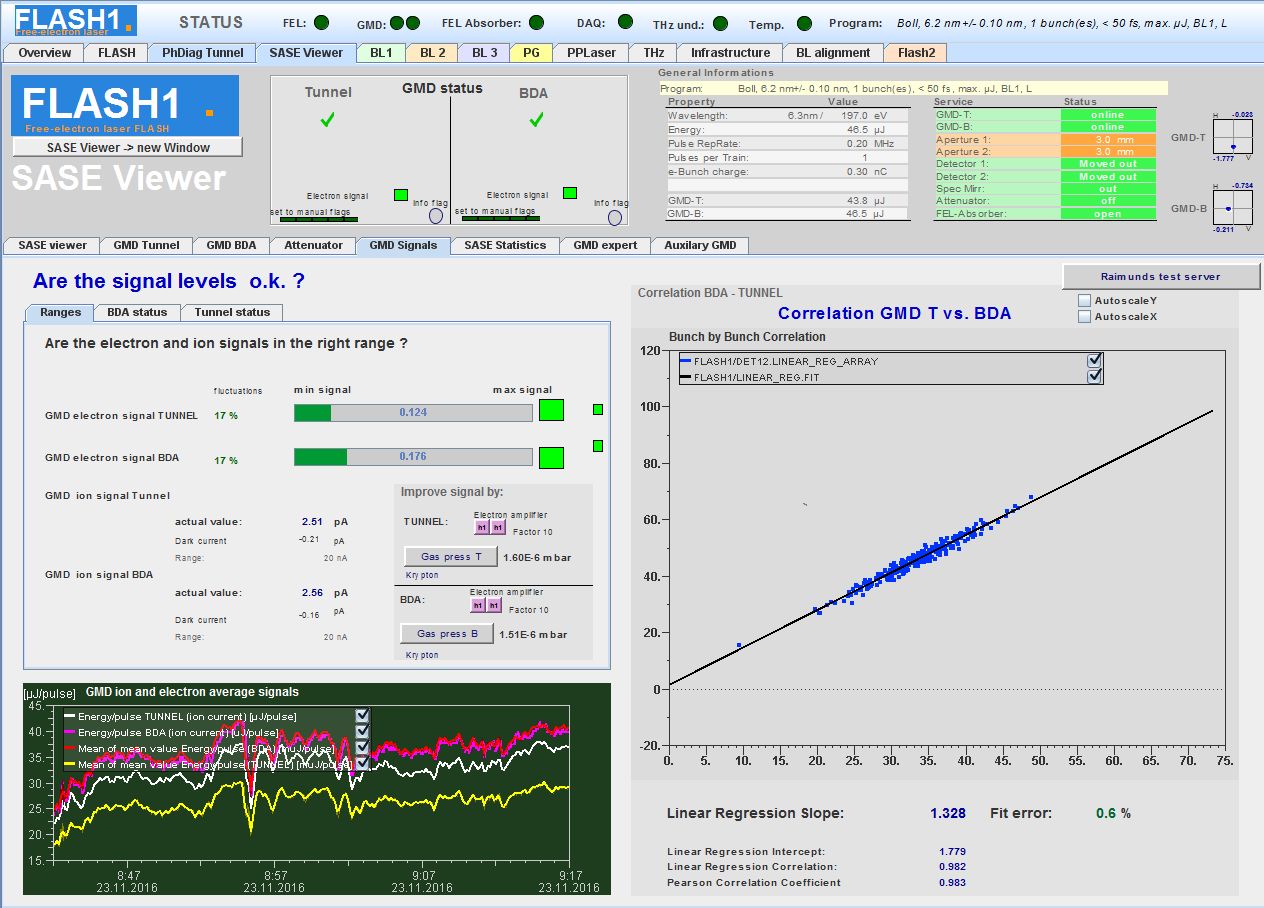Click the Gas press T button
The image size is (1264, 908).
pyautogui.click(x=450, y=557)
